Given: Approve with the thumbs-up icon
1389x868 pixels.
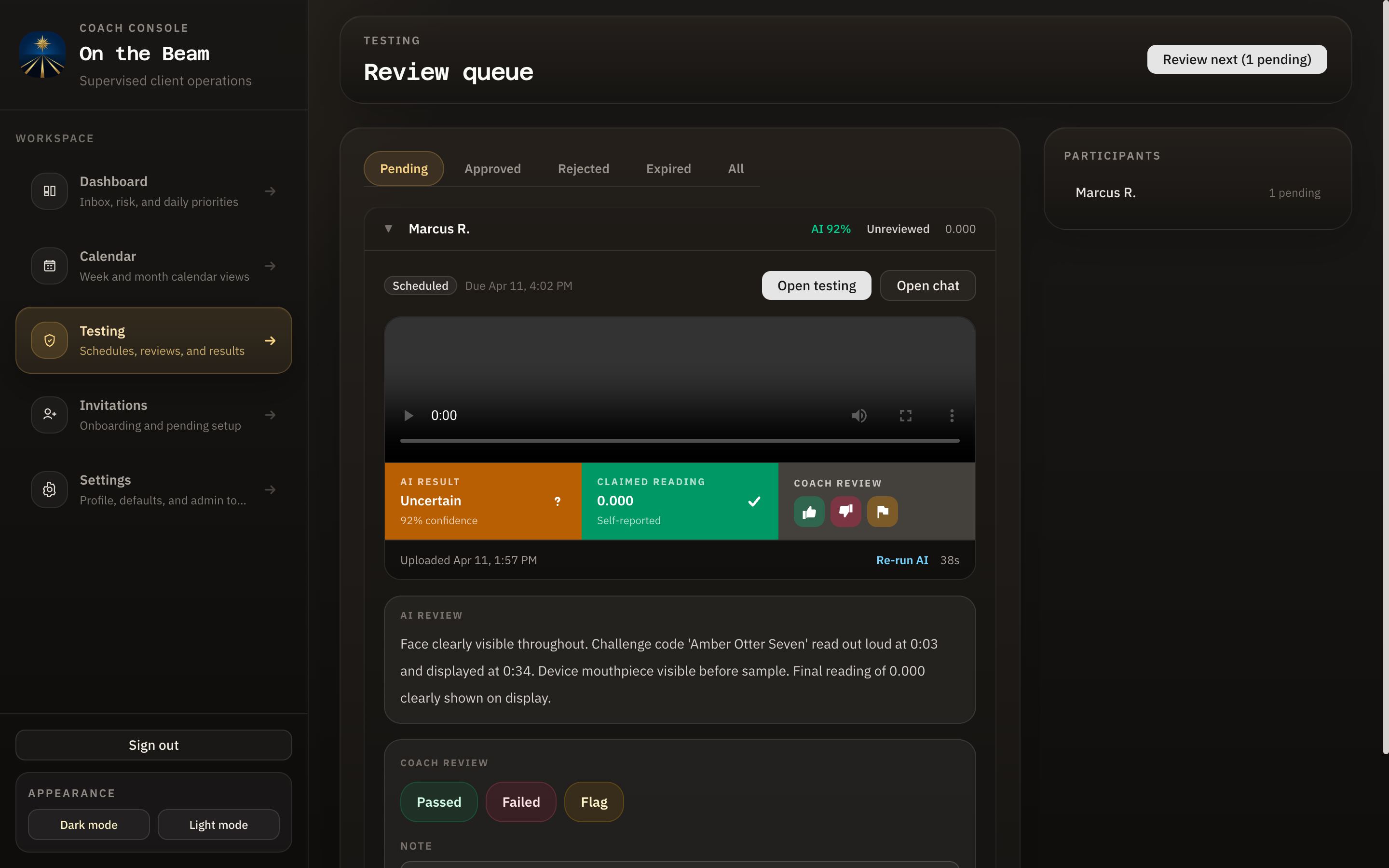Looking at the screenshot, I should tap(809, 512).
